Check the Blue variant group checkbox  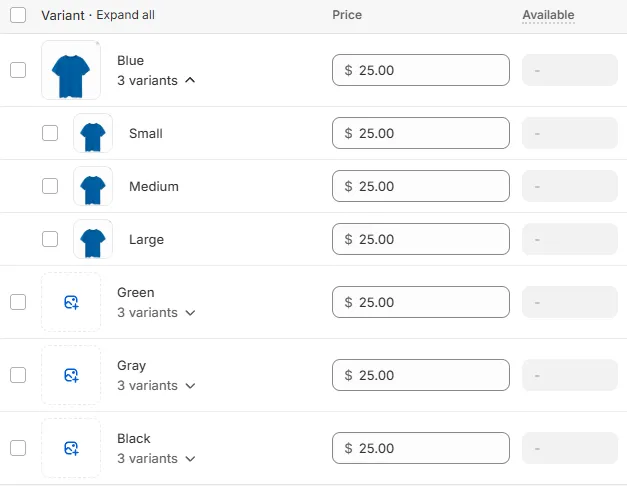(18, 70)
